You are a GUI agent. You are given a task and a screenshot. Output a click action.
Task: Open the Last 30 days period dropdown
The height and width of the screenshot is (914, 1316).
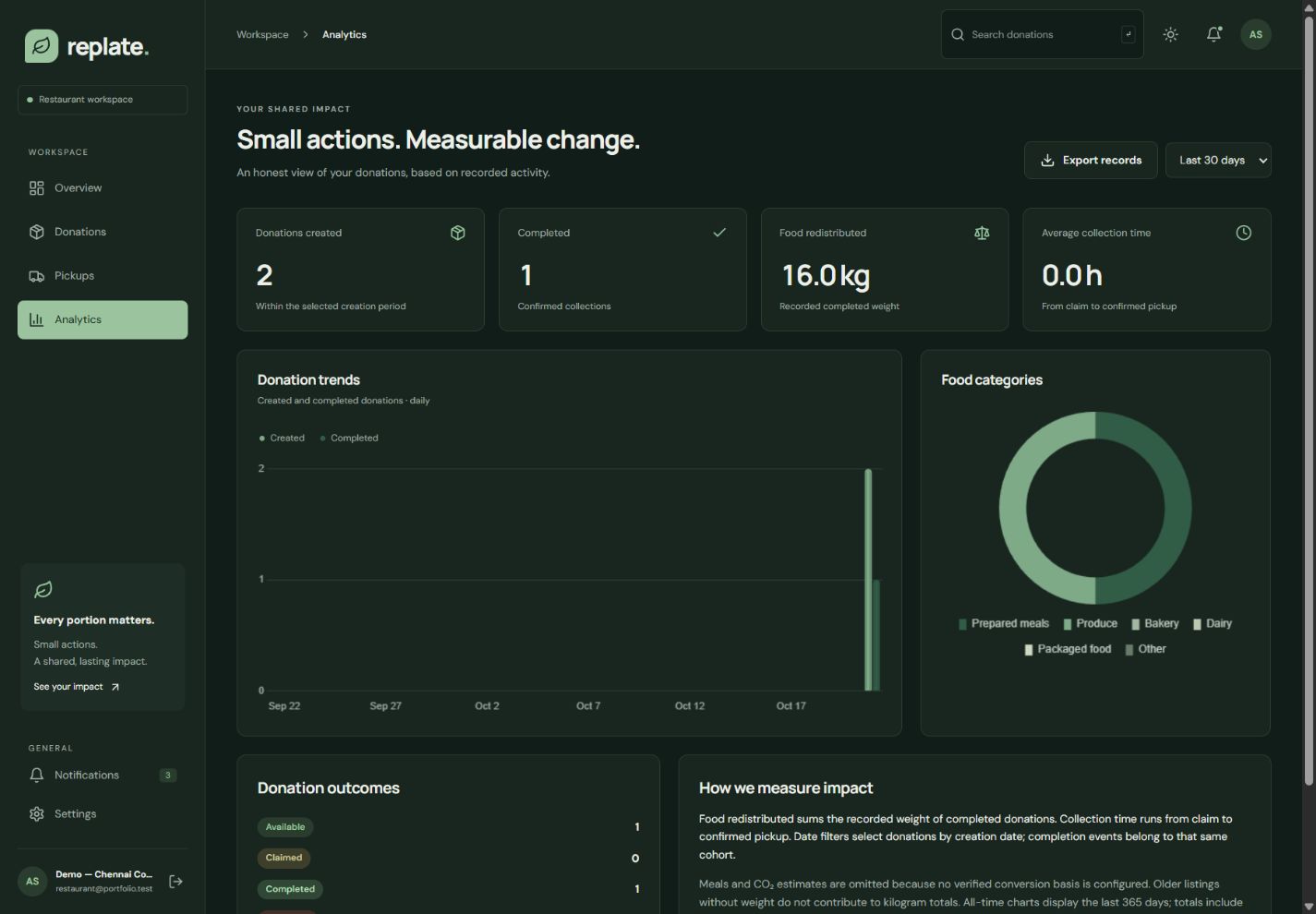[x=1218, y=160]
